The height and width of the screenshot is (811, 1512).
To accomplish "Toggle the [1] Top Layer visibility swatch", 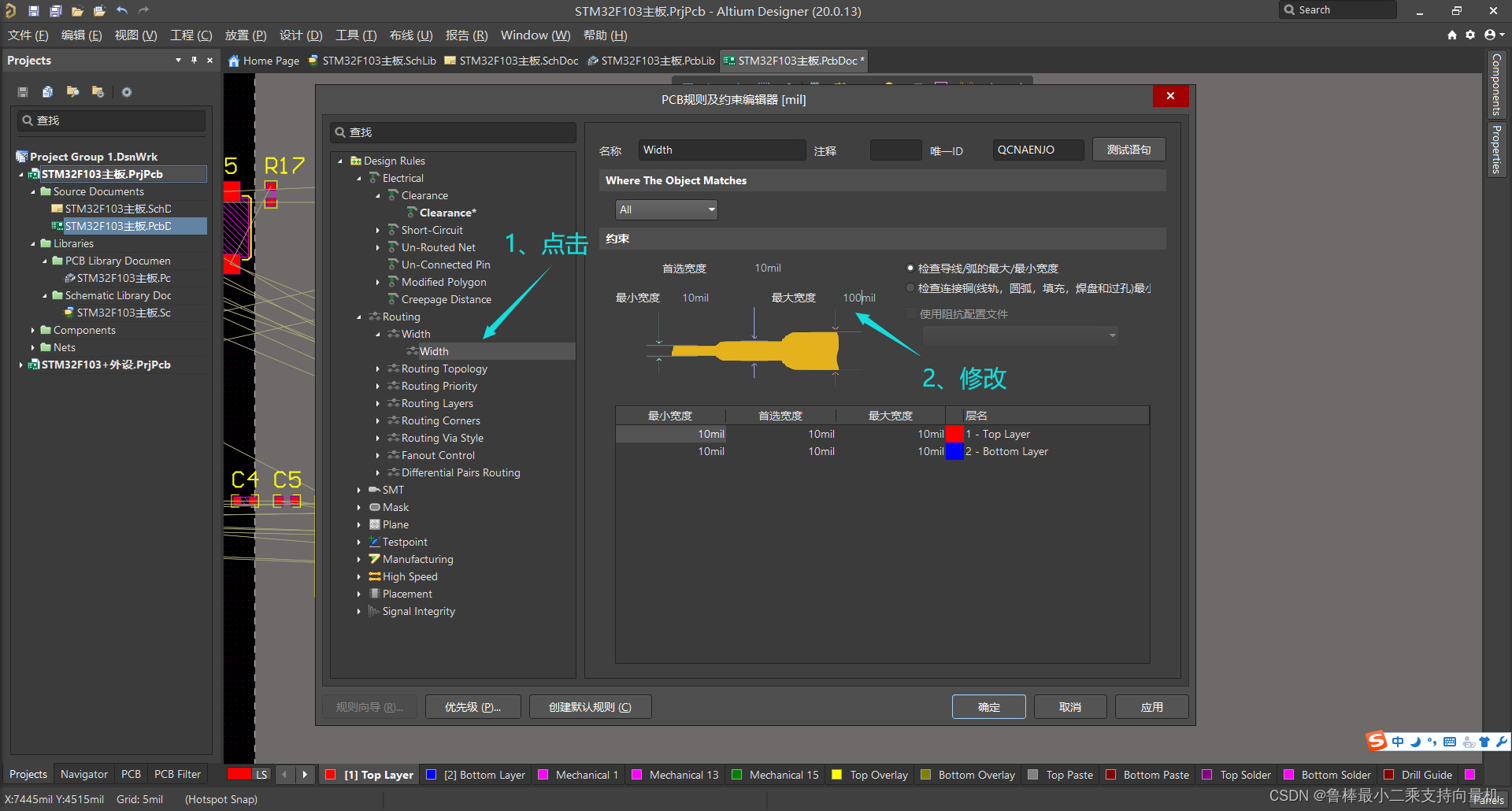I will pyautogui.click(x=331, y=775).
